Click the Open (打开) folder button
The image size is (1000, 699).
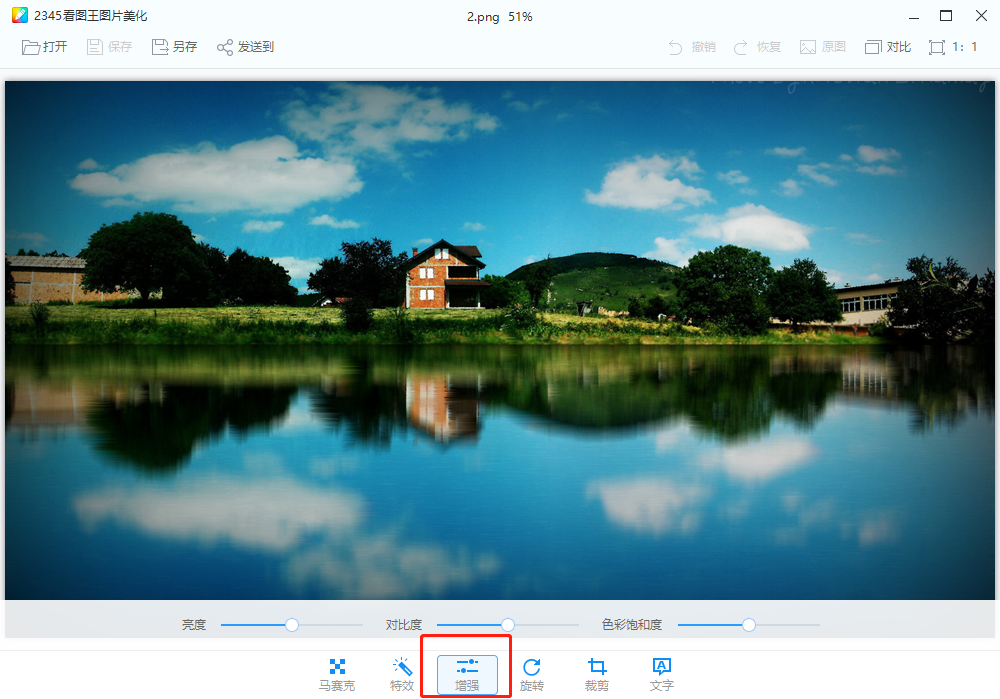45,47
